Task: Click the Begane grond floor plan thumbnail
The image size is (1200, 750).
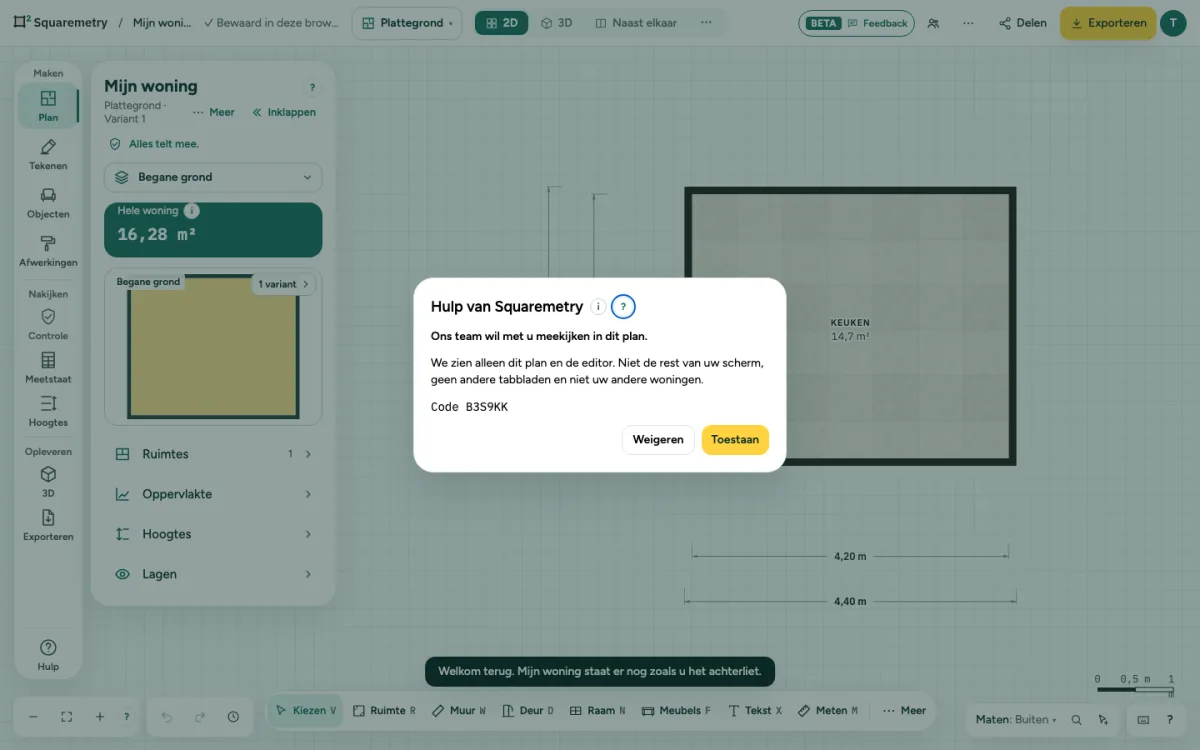Action: pyautogui.click(x=213, y=347)
